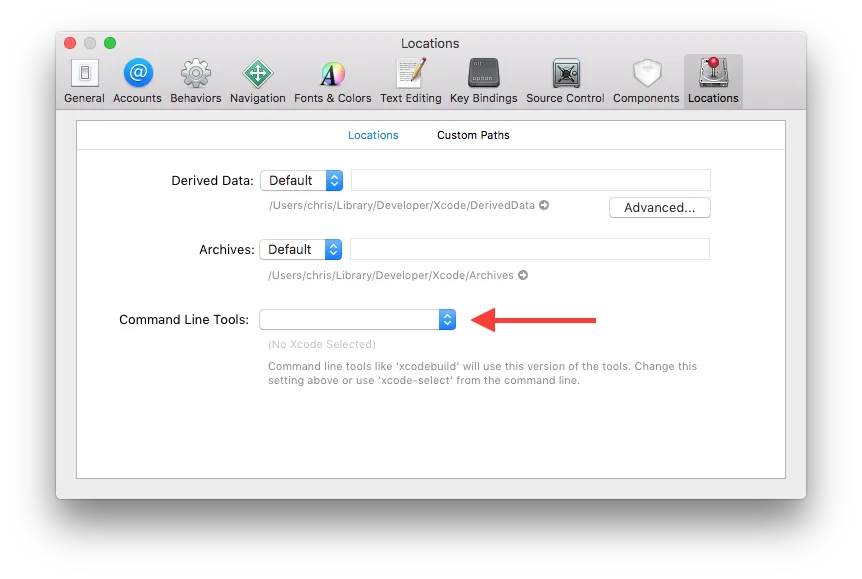Click the Archives path text field

click(x=530, y=250)
